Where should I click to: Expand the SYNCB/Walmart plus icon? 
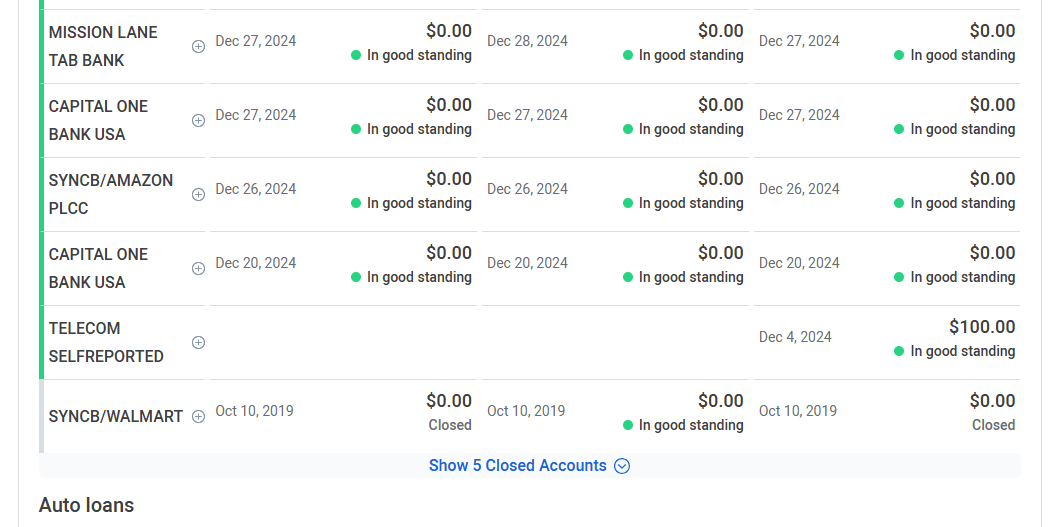198,417
